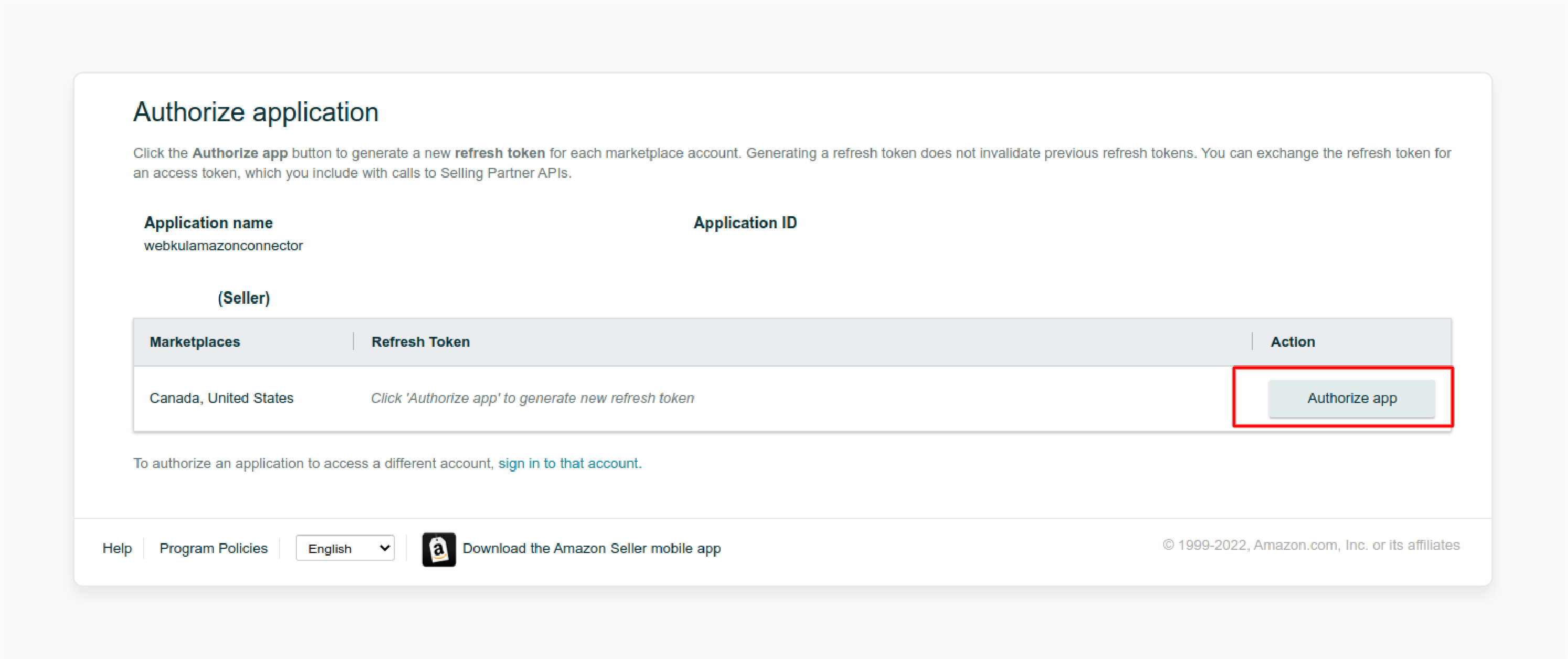This screenshot has height=659, width=1568.
Task: Click the Application ID label
Action: (x=745, y=223)
